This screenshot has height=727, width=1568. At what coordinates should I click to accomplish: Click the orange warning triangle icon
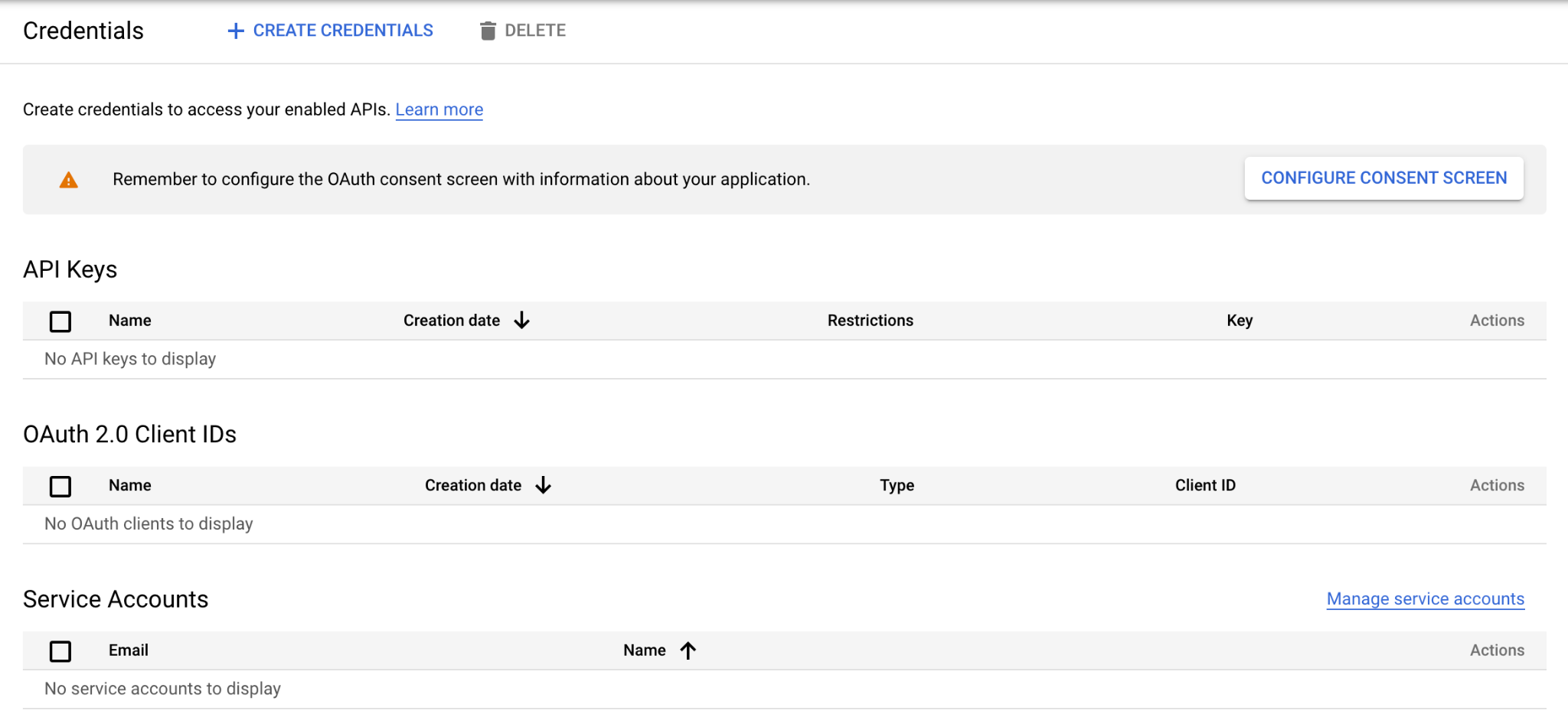(69, 180)
